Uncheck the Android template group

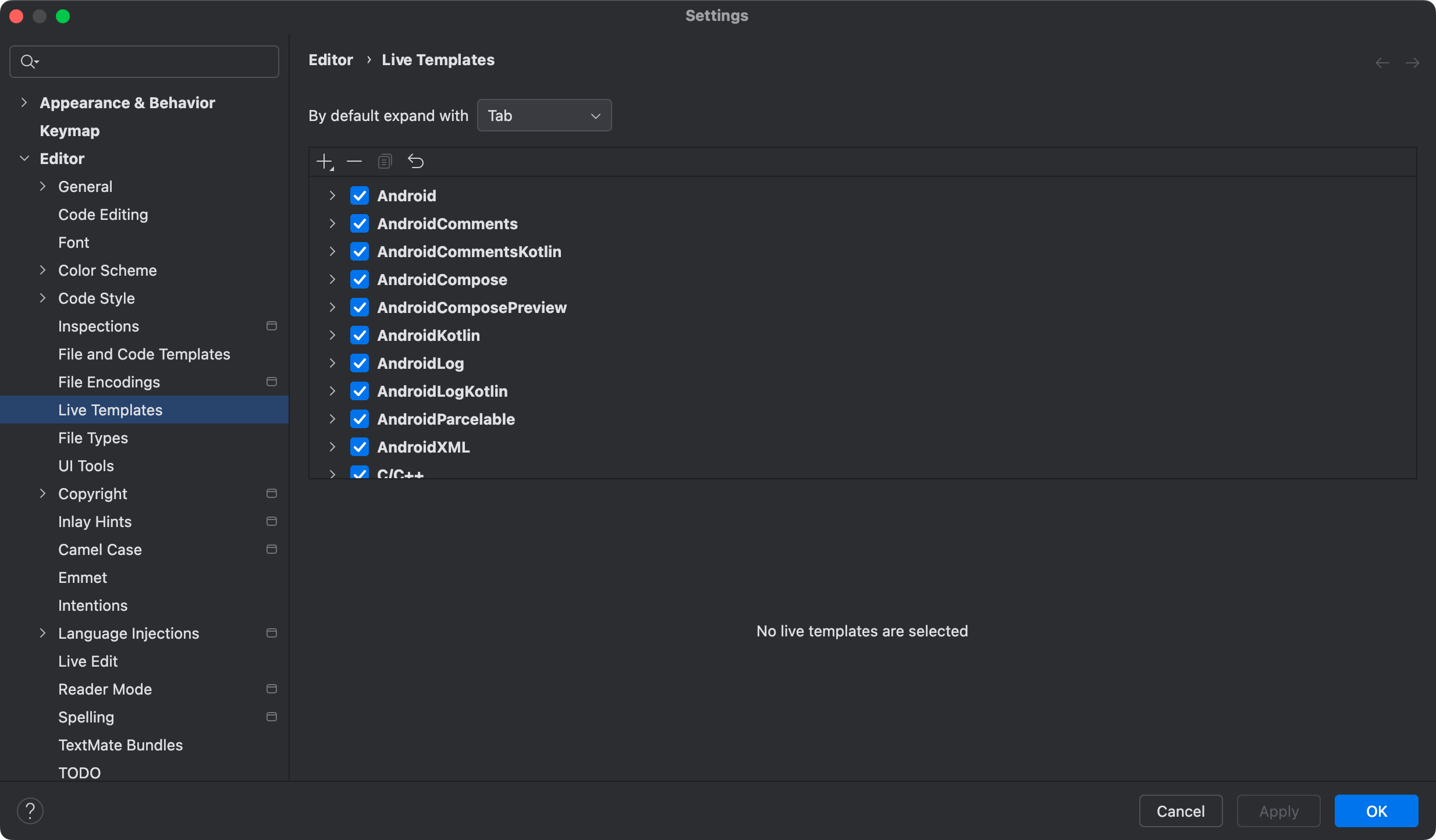point(360,195)
